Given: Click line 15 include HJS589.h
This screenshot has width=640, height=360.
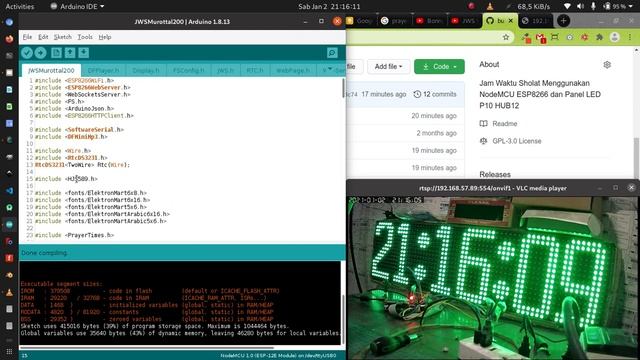Looking at the screenshot, I should coord(66,179).
